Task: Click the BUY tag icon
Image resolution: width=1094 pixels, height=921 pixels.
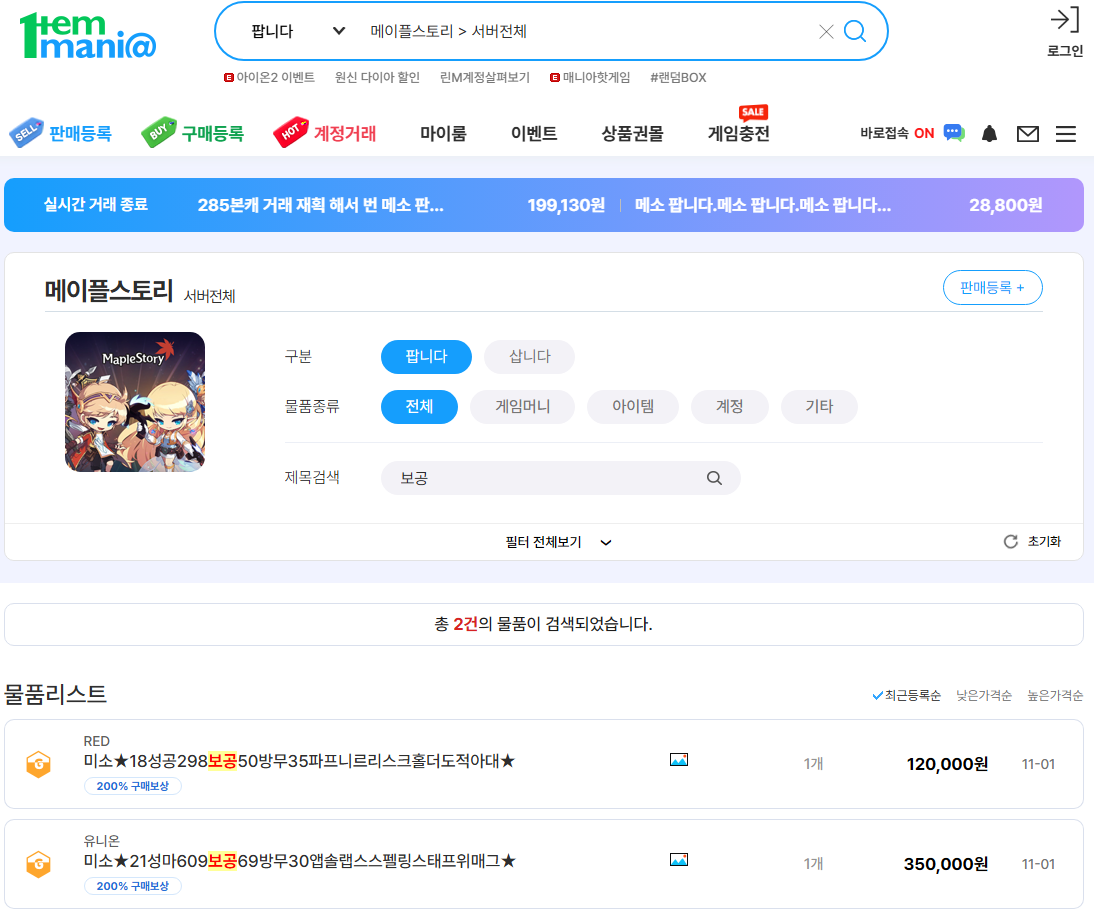Action: coord(158,132)
